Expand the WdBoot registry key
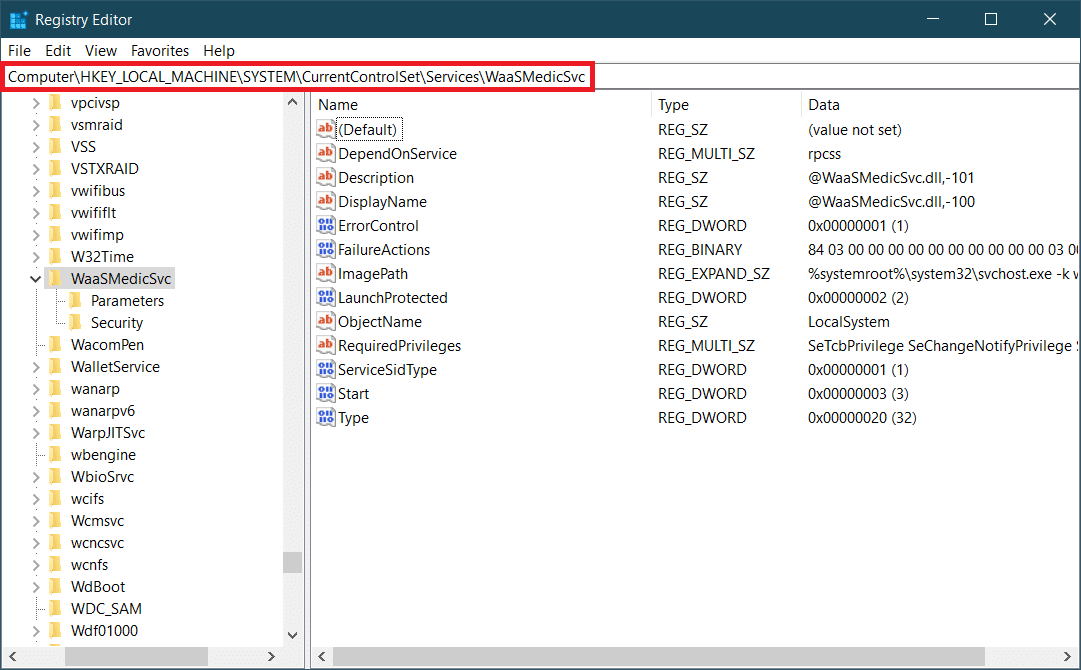 pyautogui.click(x=36, y=587)
